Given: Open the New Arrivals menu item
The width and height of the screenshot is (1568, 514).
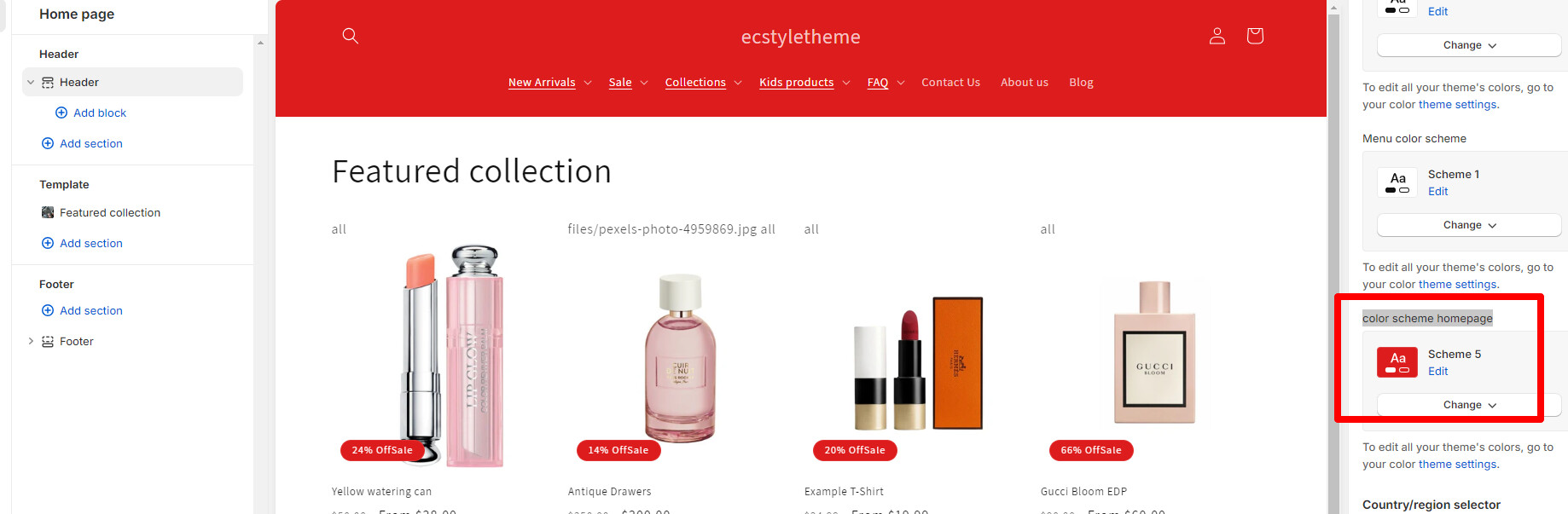Looking at the screenshot, I should click(542, 83).
